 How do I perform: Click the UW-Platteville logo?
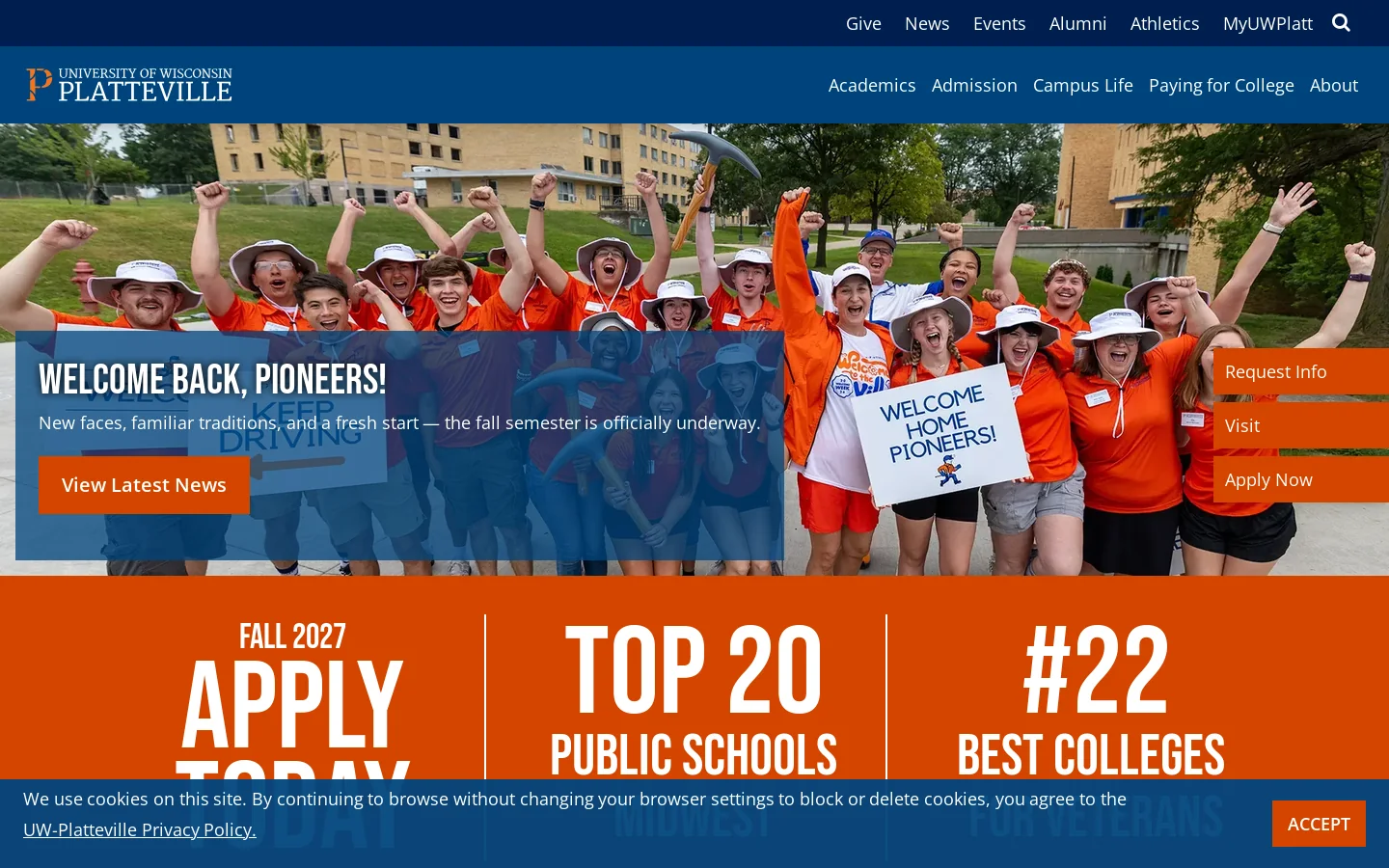[x=129, y=85]
